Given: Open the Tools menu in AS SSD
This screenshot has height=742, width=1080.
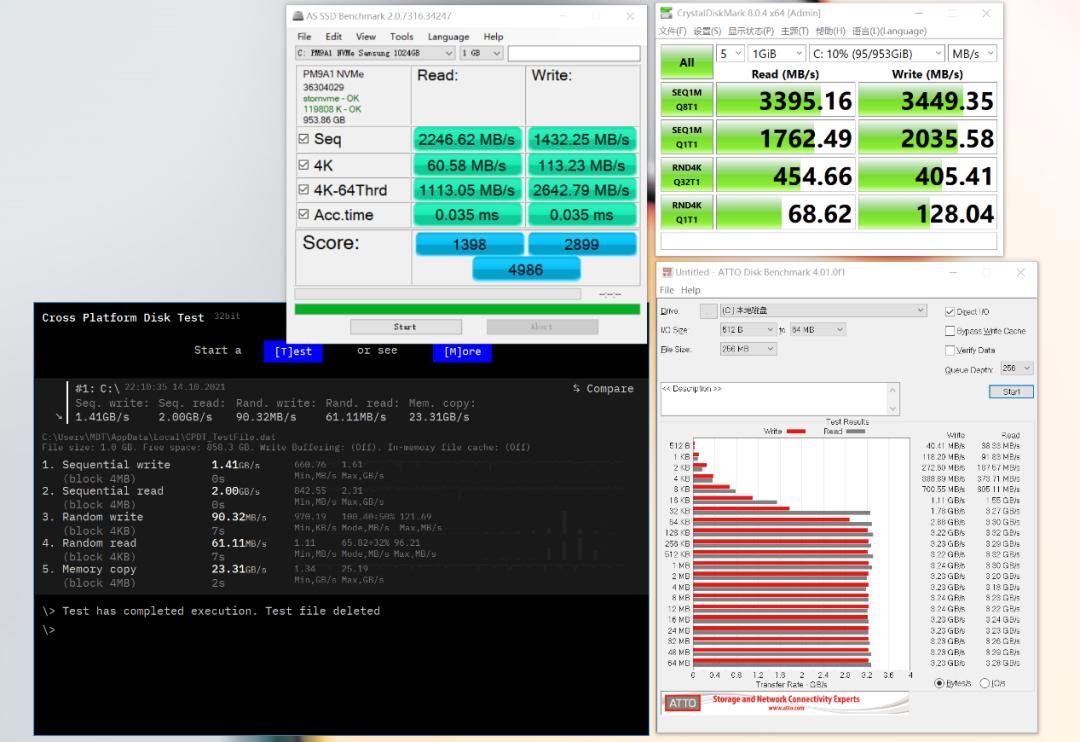Looking at the screenshot, I should point(401,37).
